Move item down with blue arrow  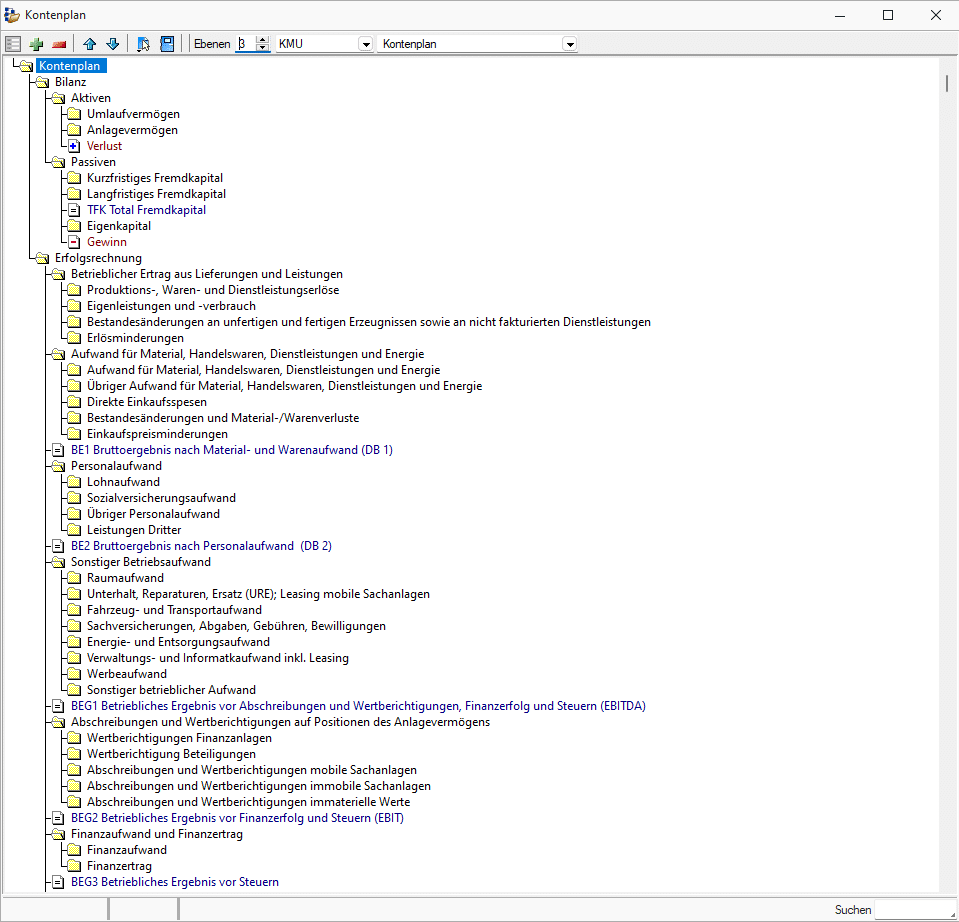tap(112, 44)
